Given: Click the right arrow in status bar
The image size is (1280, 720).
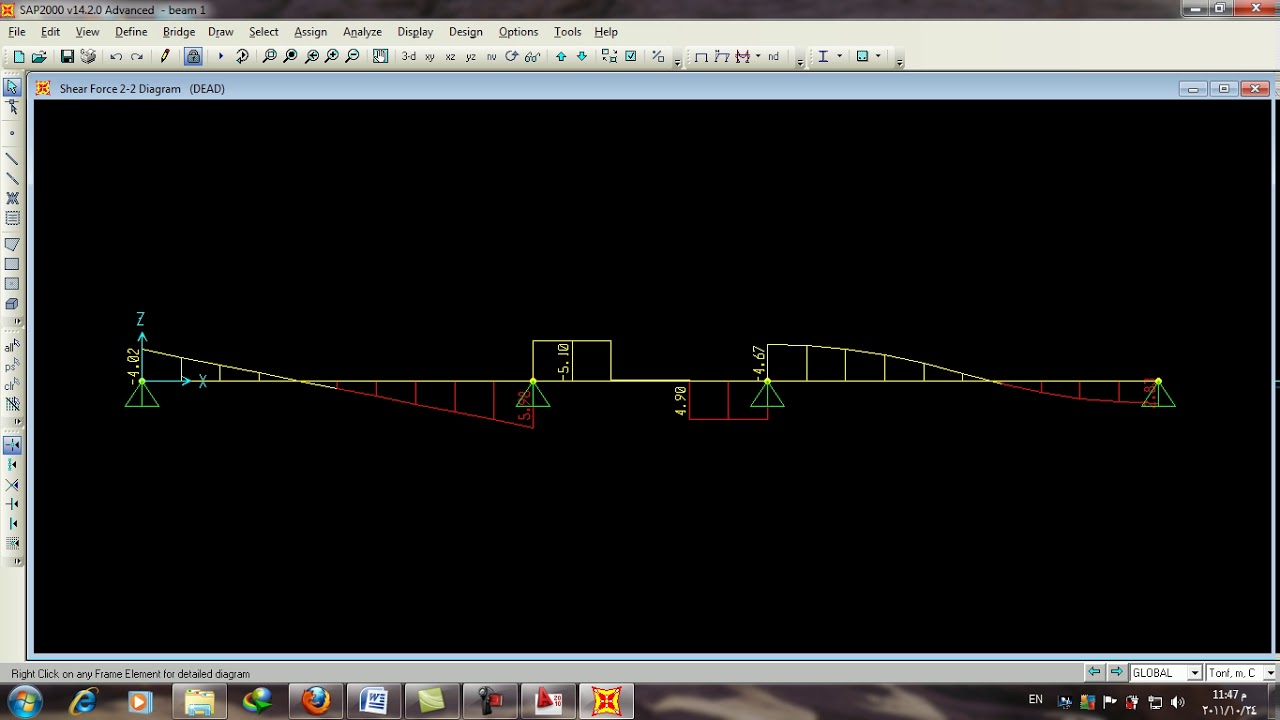Looking at the screenshot, I should 1116,673.
